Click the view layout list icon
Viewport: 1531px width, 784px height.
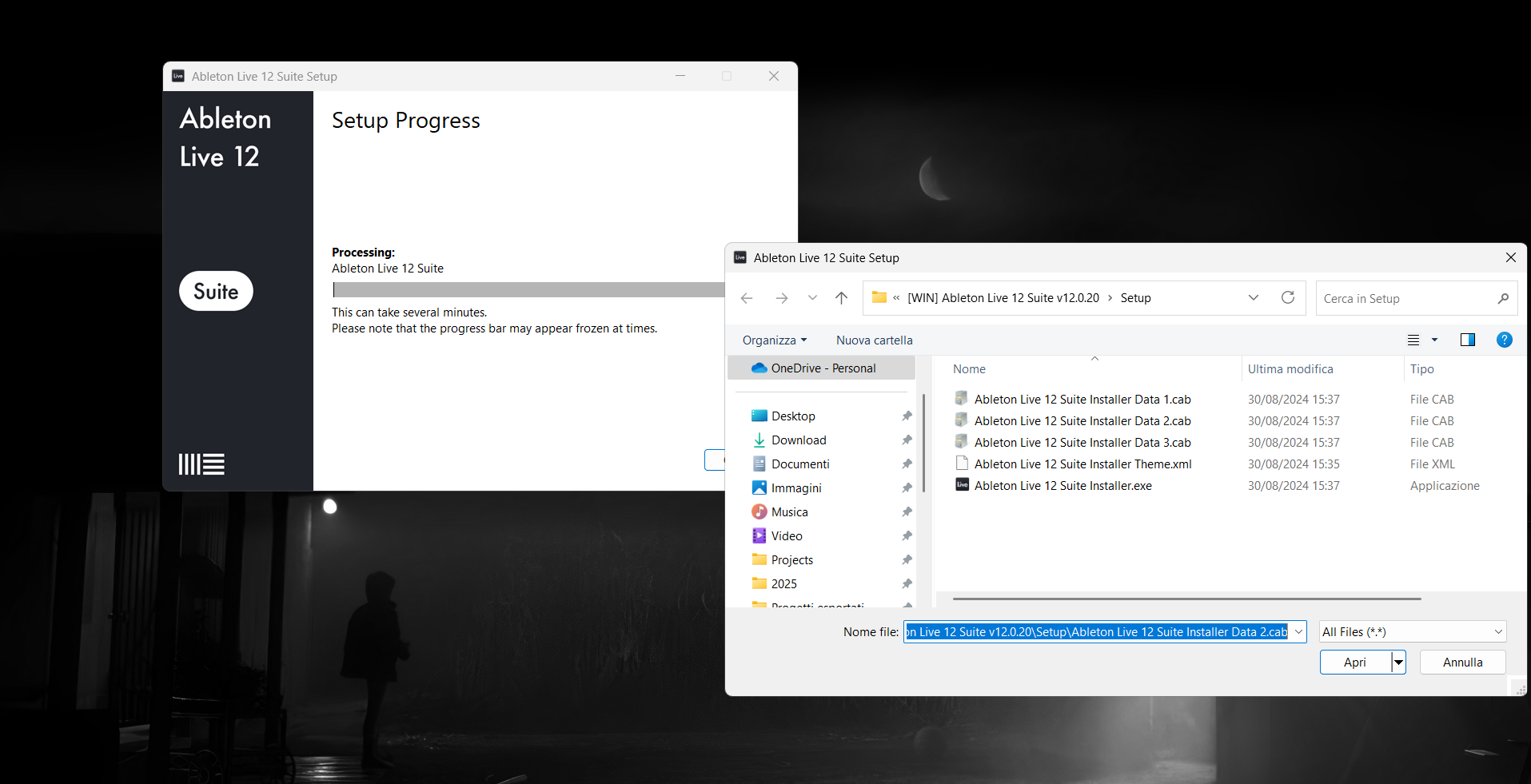[1413, 340]
